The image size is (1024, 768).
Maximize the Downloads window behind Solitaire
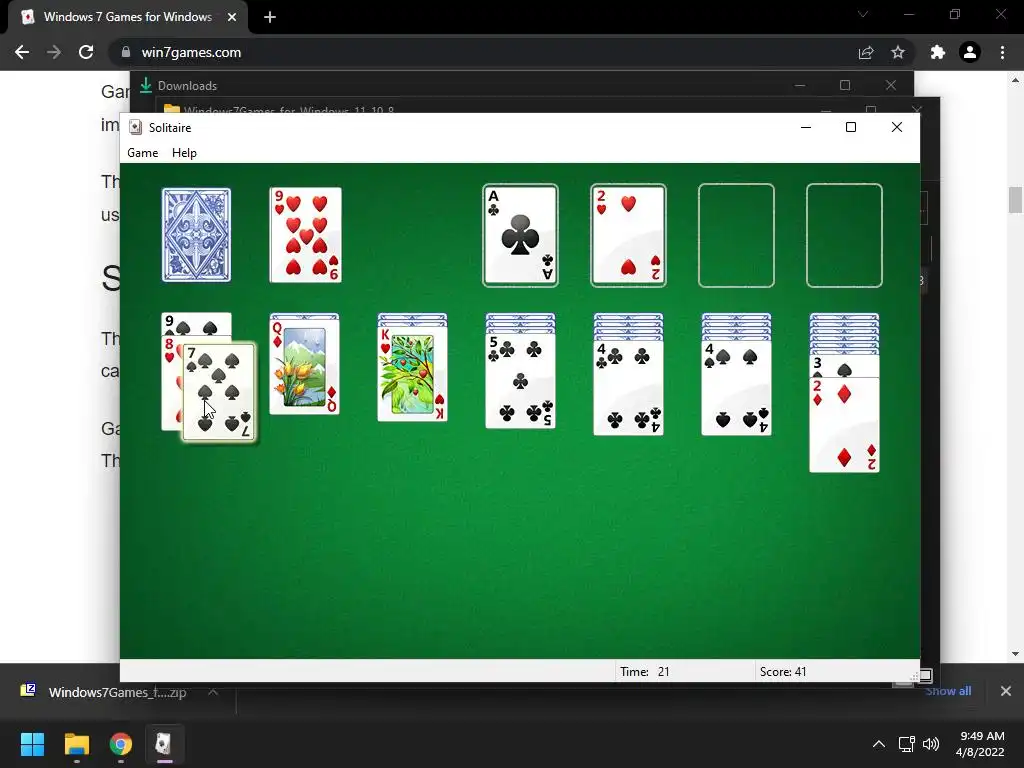845,86
